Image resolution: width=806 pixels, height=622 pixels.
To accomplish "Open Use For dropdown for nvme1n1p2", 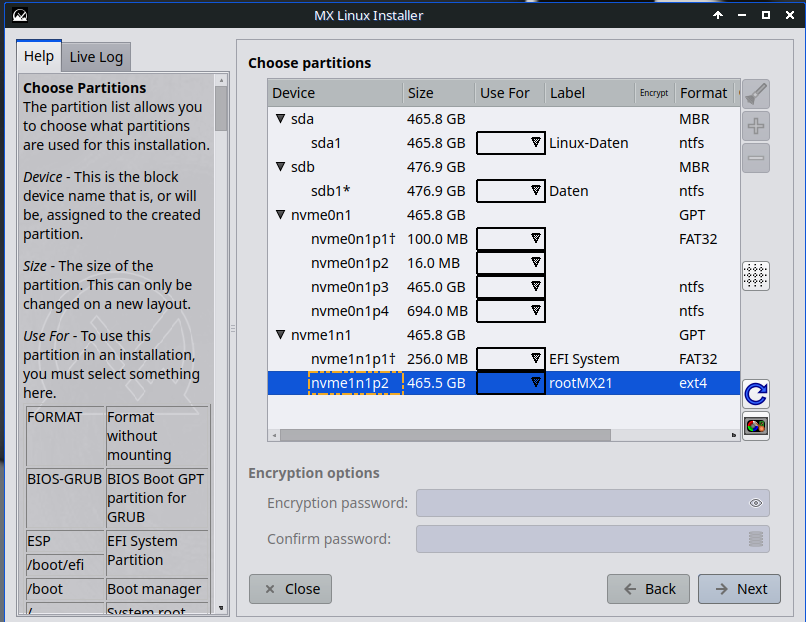I will point(510,383).
